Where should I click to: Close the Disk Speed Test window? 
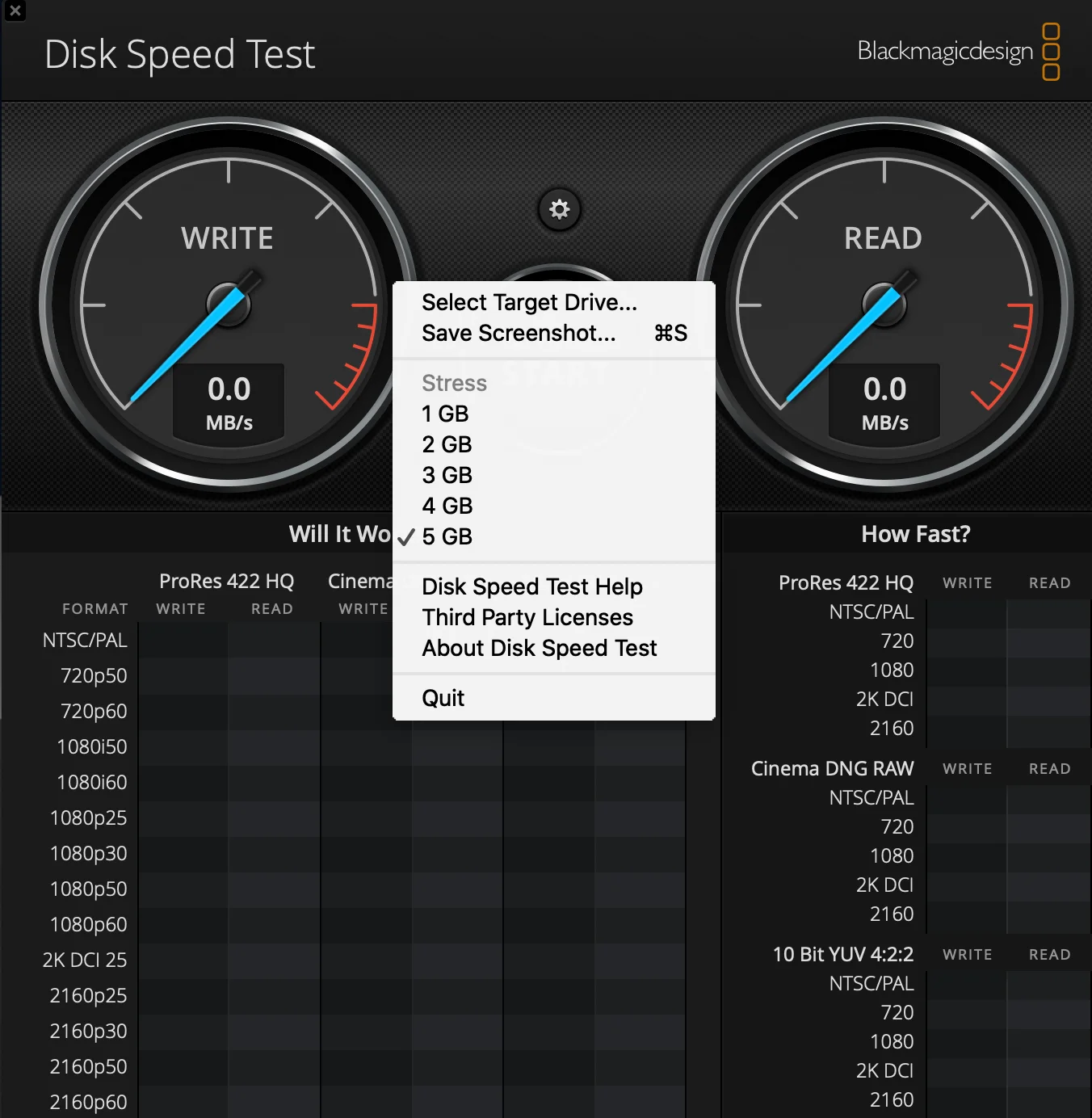pos(15,11)
